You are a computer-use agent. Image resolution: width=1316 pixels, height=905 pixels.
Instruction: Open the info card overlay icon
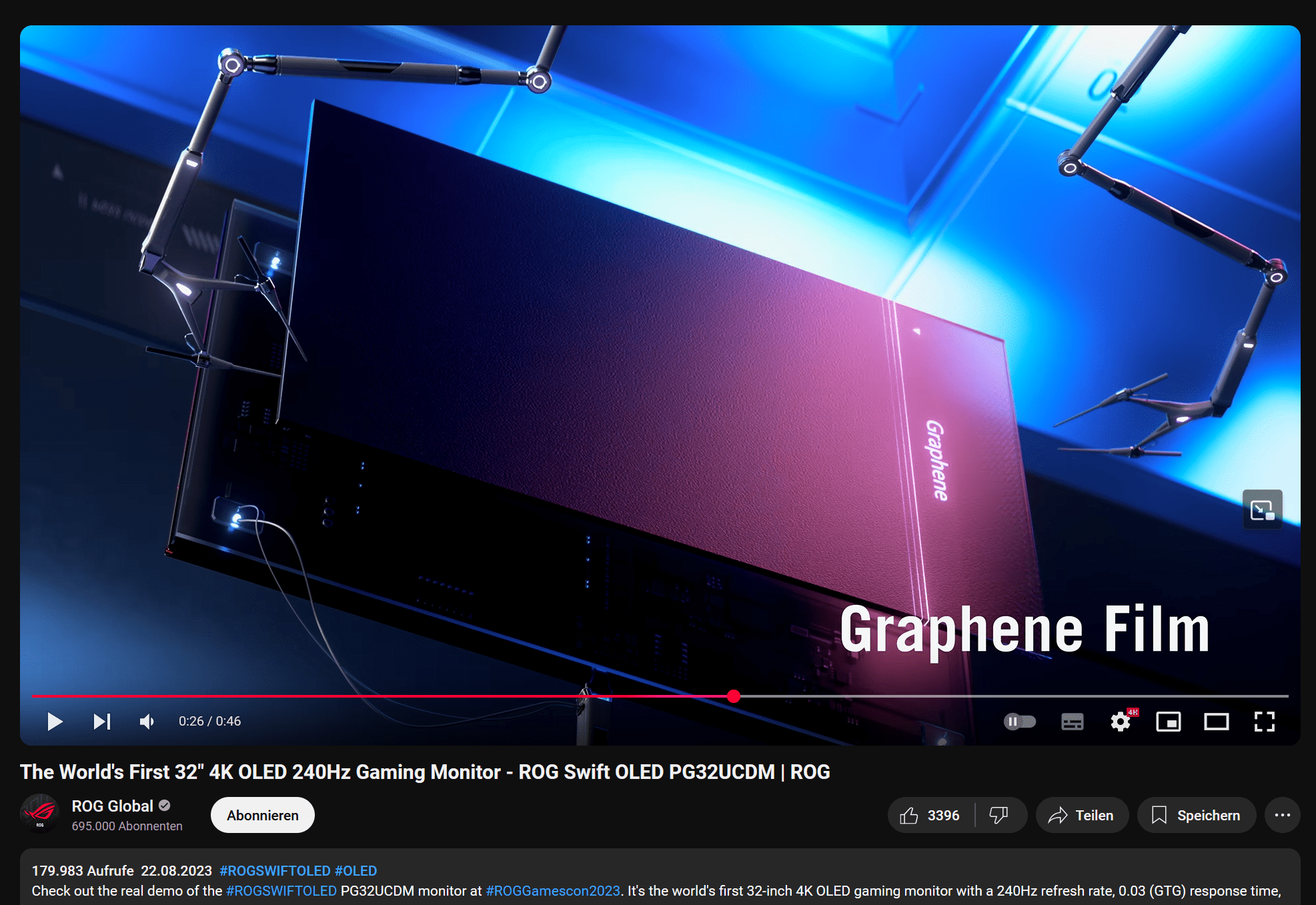[x=1262, y=510]
